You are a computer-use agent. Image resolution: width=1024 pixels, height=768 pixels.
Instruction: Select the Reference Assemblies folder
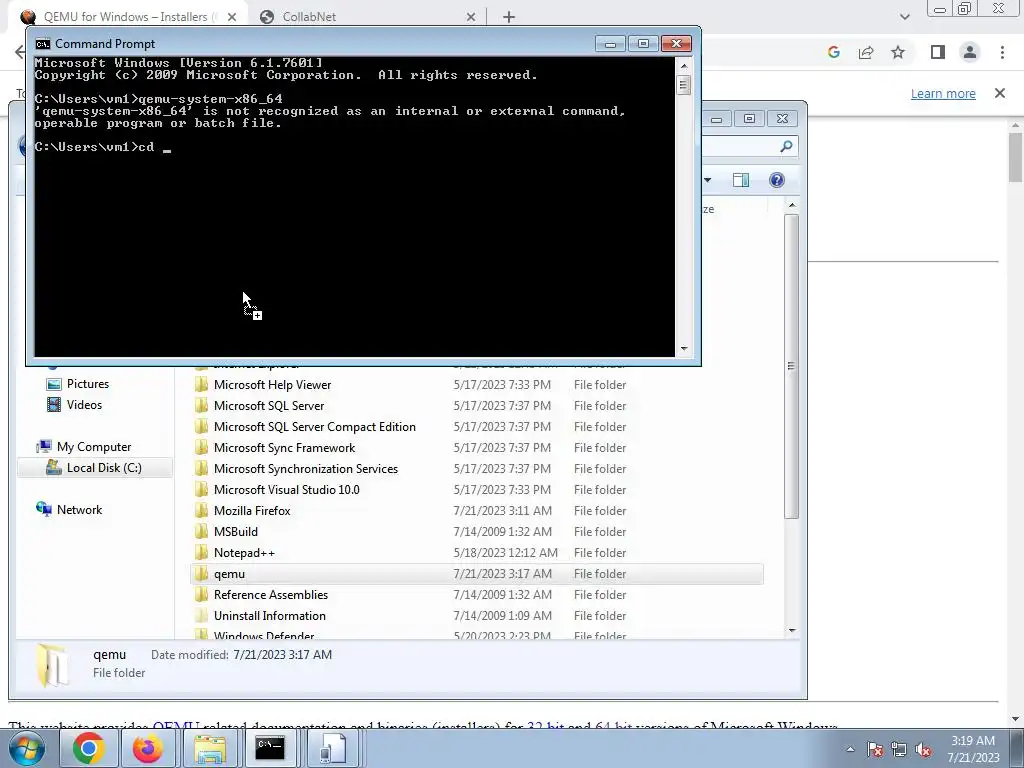(x=270, y=594)
